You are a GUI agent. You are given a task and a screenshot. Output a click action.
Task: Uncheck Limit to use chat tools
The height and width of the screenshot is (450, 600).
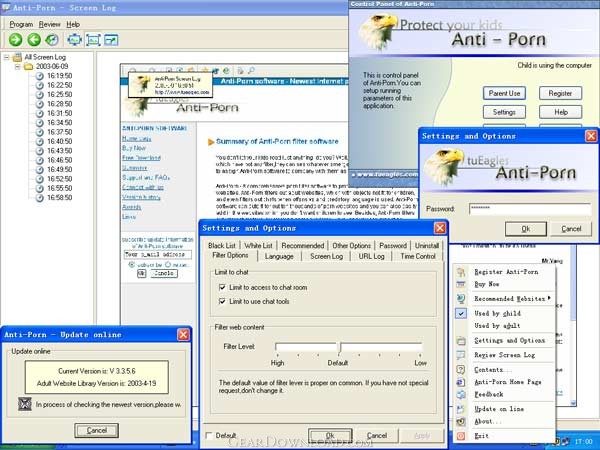click(x=222, y=302)
